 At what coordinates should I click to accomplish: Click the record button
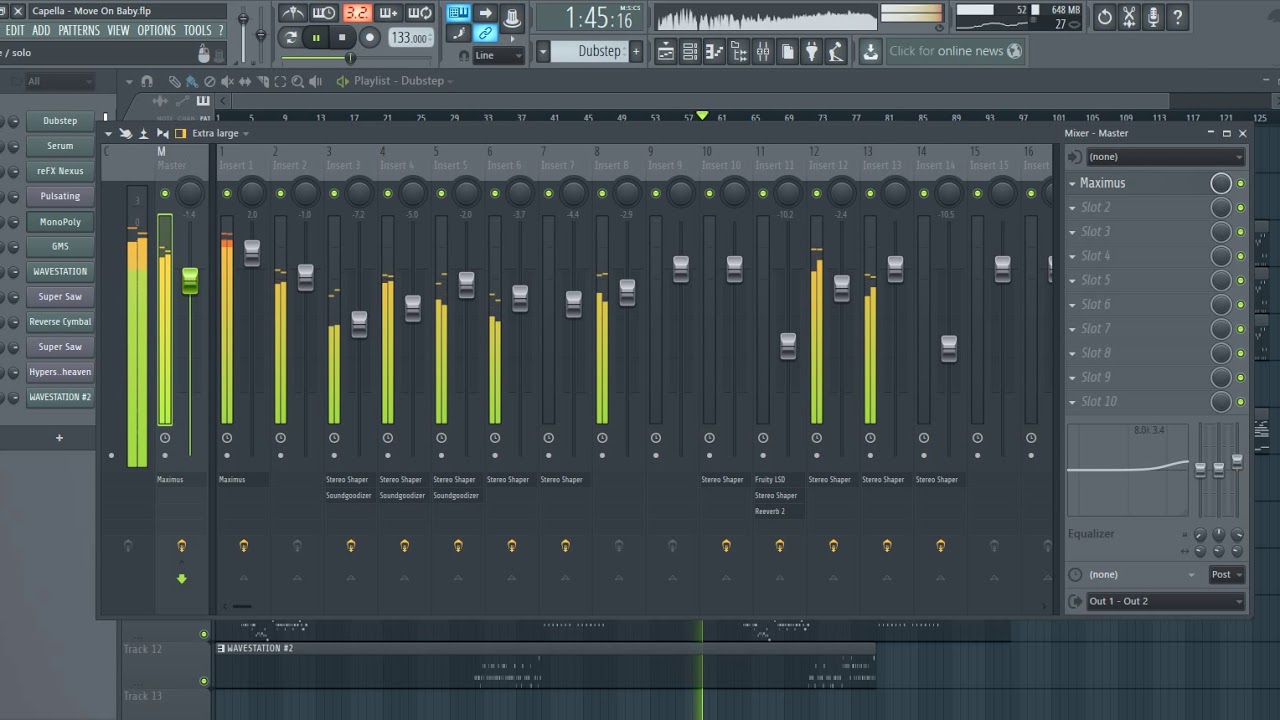click(x=369, y=38)
